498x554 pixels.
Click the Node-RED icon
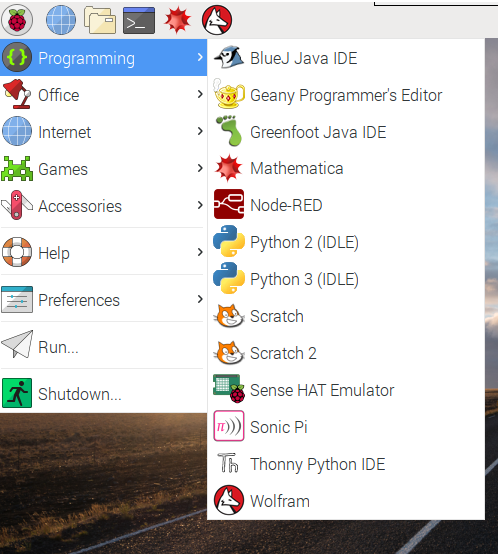[229, 204]
